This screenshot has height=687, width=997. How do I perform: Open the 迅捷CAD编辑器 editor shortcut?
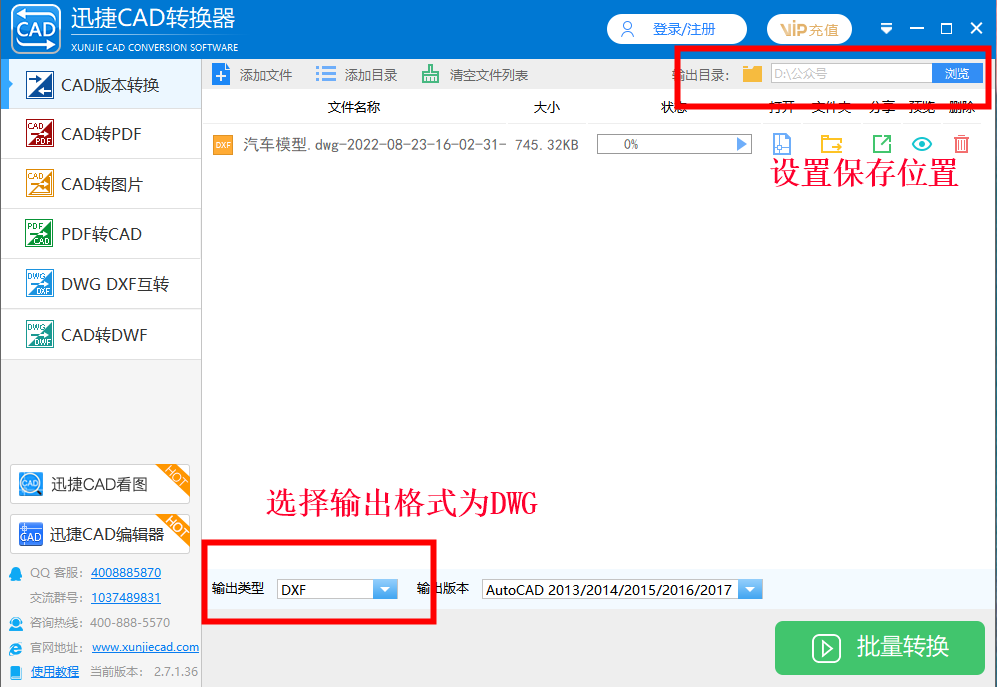point(99,533)
